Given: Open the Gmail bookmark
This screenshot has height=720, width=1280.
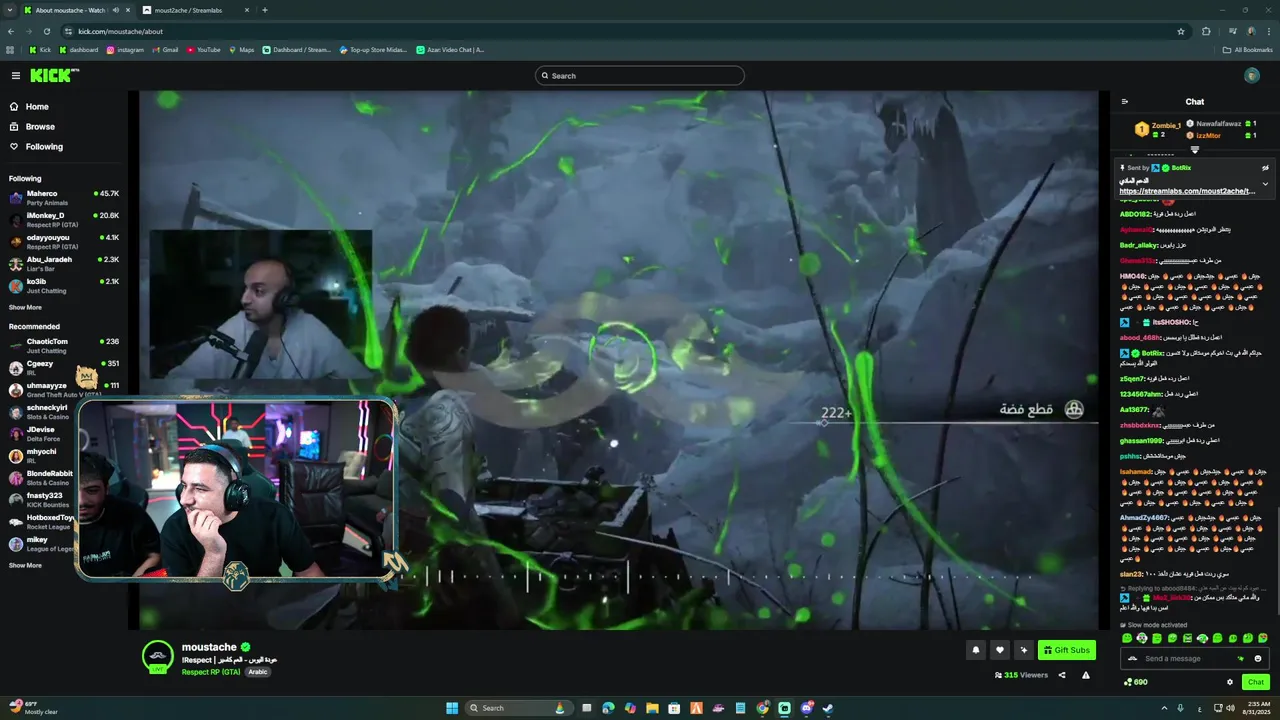Looking at the screenshot, I should point(165,50).
